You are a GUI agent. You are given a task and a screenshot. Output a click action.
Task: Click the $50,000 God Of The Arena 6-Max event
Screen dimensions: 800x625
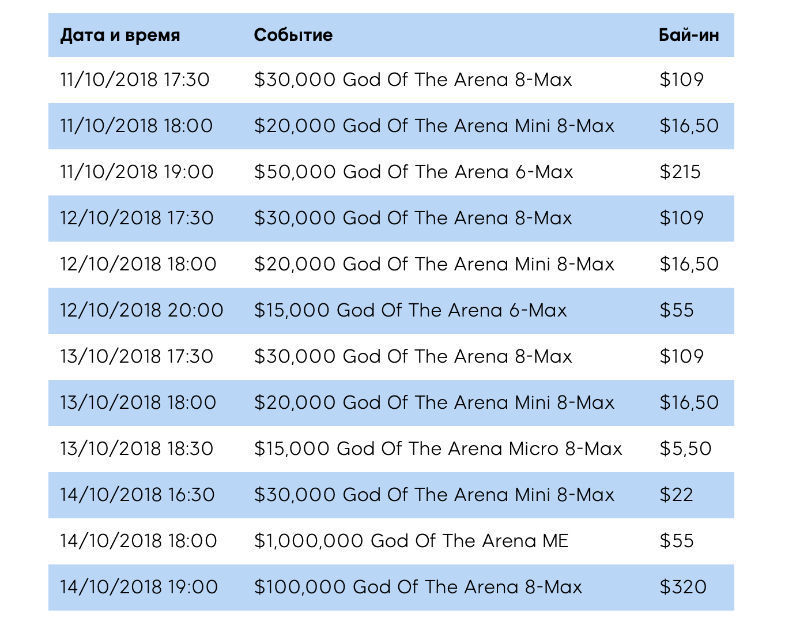[x=413, y=172]
